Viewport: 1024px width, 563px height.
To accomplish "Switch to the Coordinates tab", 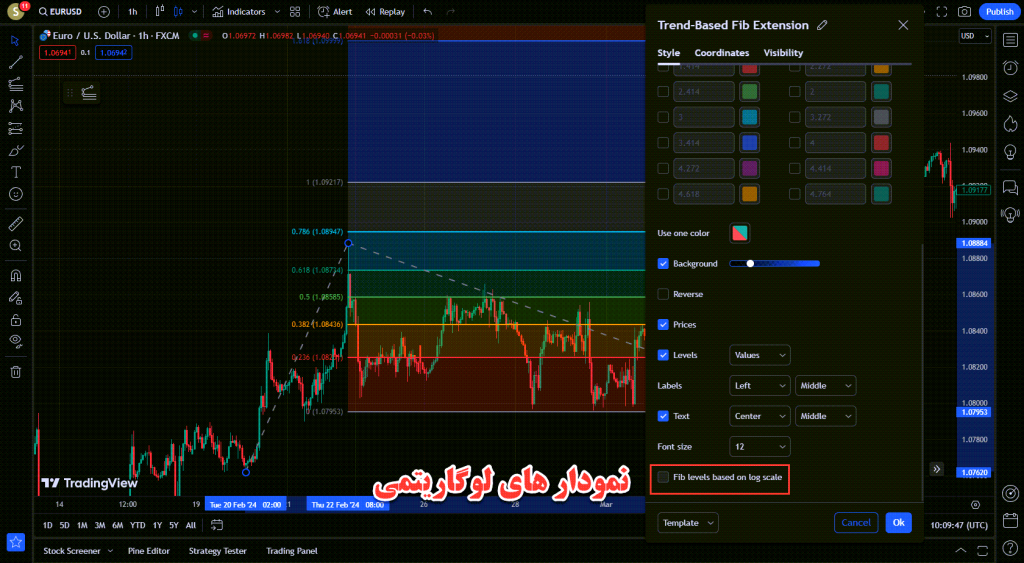I will [722, 53].
